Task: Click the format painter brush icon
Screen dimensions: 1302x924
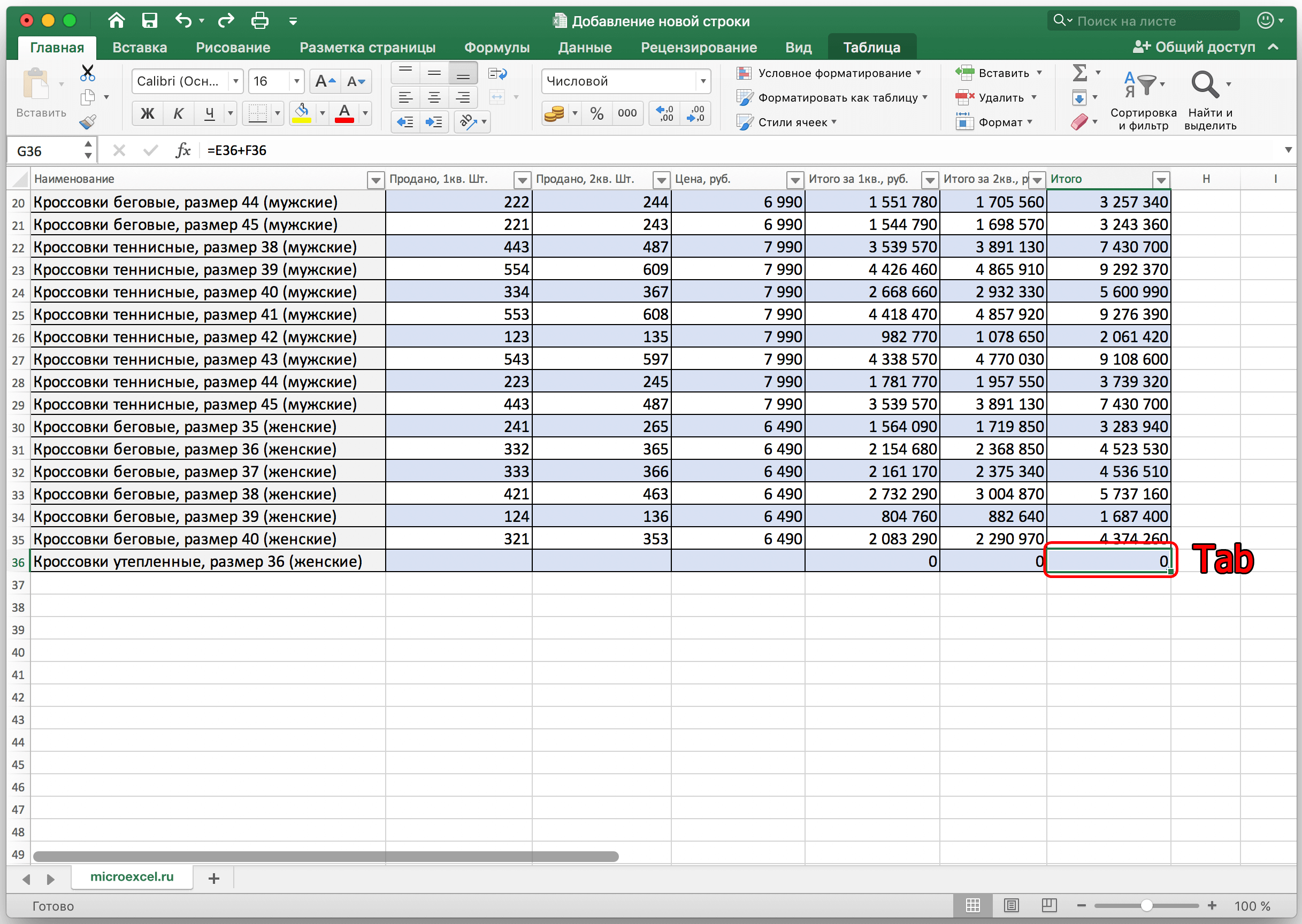Action: (87, 122)
